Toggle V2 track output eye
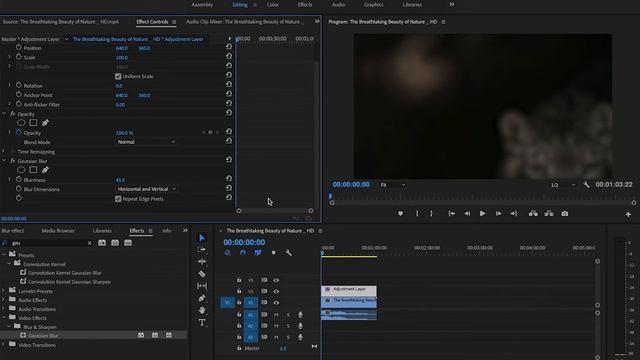Screen dimensions: 640x360 tap(276, 291)
